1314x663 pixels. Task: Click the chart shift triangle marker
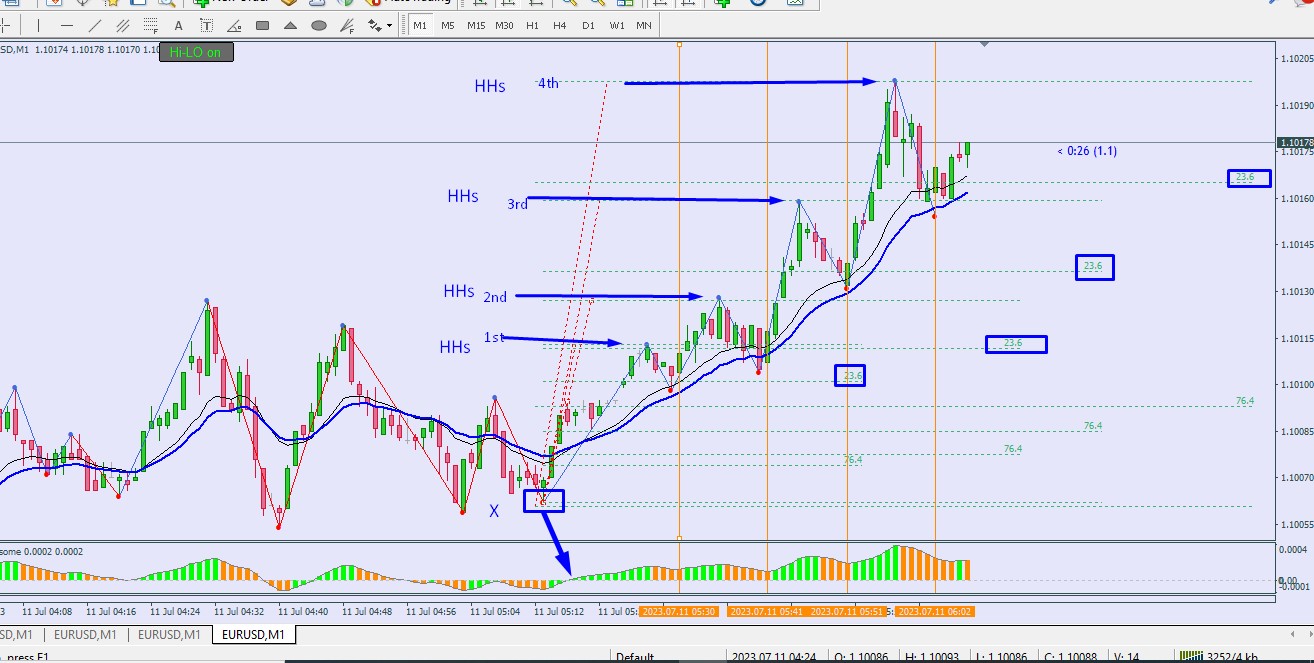(986, 44)
